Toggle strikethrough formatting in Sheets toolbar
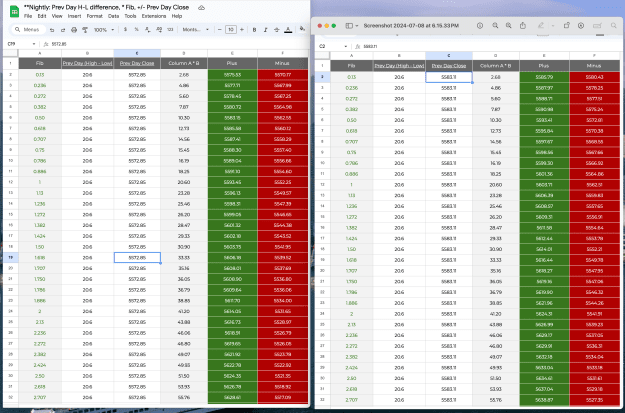Screen dimensions: 625x413 coord(277,30)
